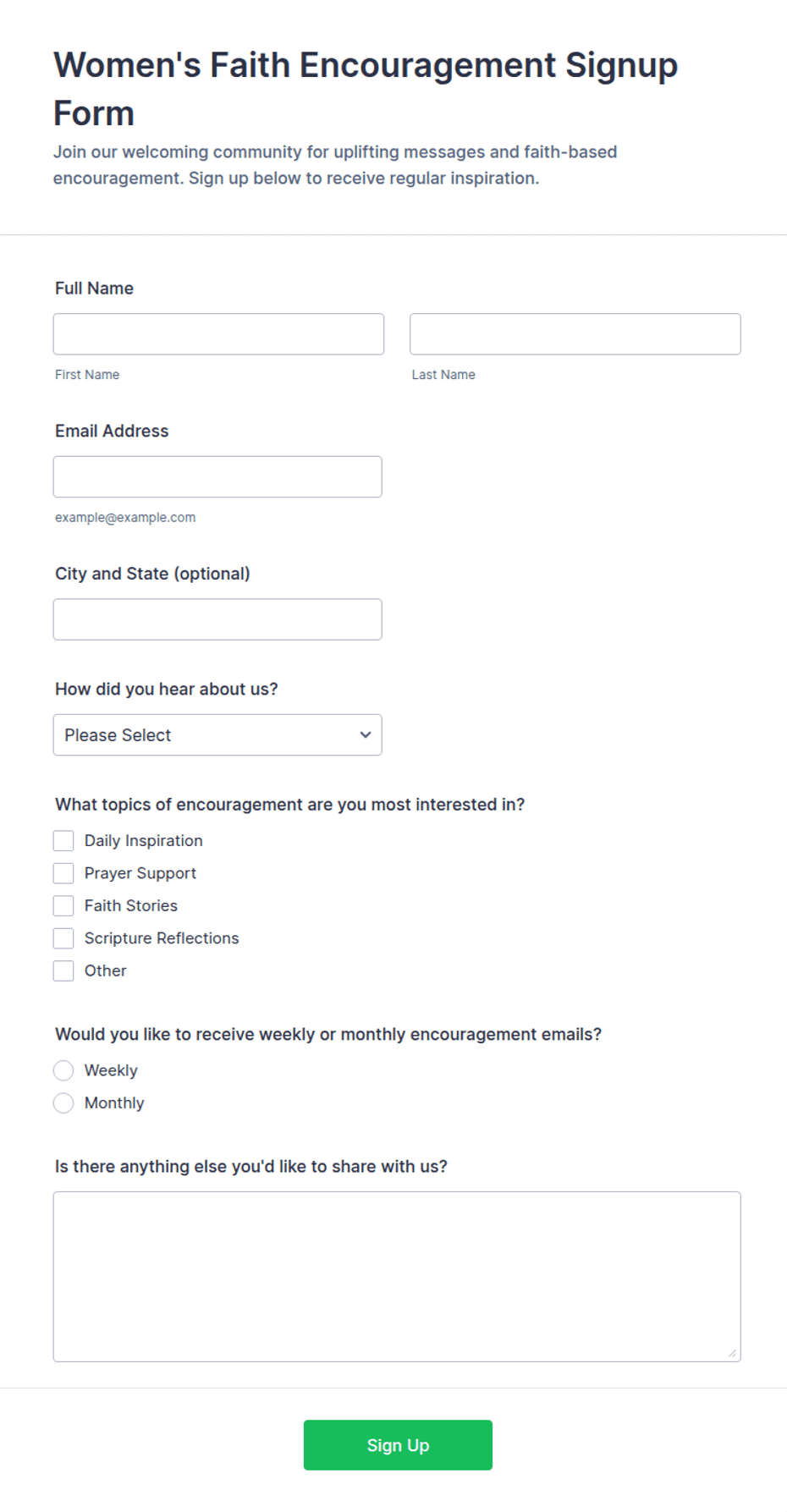Screen dimensions: 787x1512
Task: Click the First Name input field
Action: pos(218,334)
